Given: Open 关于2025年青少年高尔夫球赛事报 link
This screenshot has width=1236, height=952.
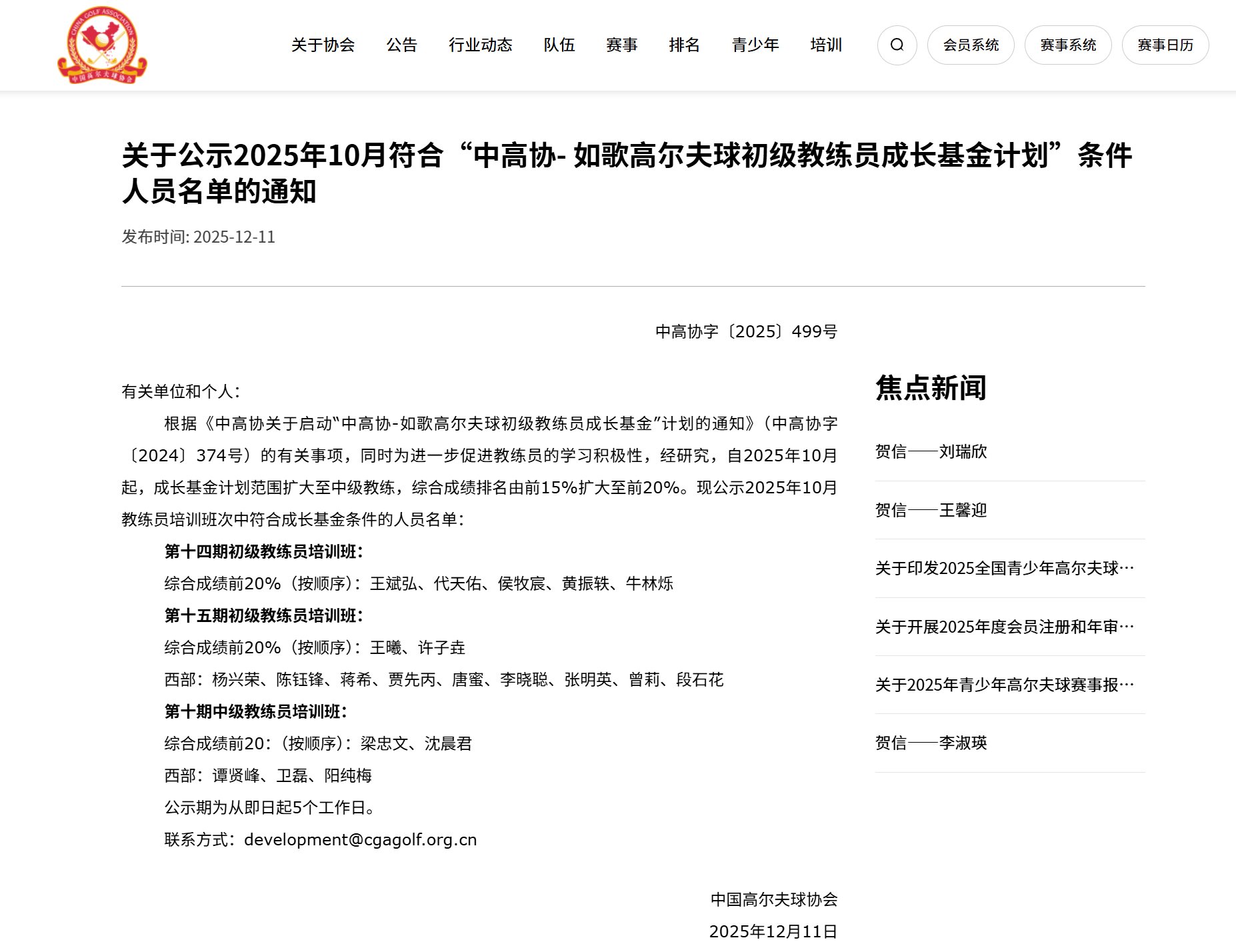Looking at the screenshot, I should coord(1004,685).
